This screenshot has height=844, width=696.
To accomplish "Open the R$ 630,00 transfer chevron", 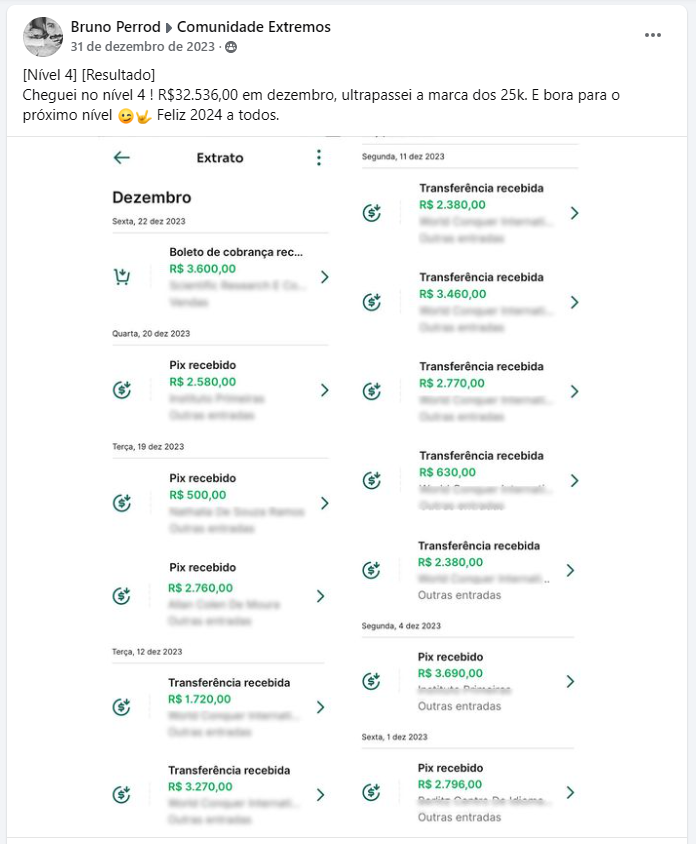I will pyautogui.click(x=574, y=481).
